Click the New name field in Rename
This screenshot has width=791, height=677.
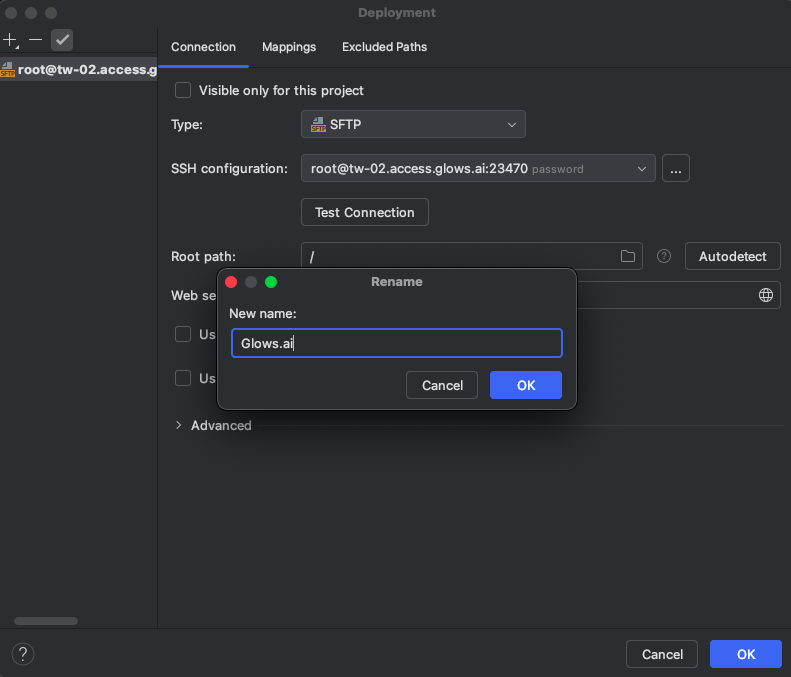click(x=397, y=343)
